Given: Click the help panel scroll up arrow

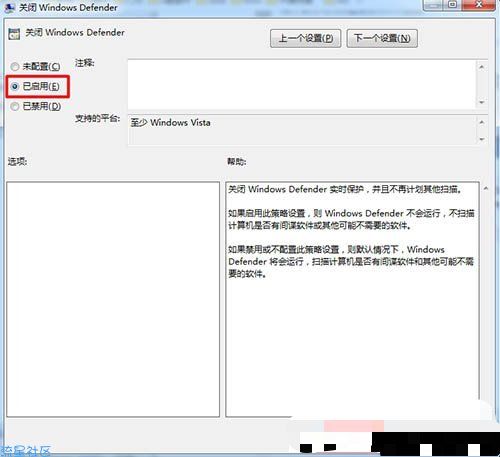Looking at the screenshot, I should coord(486,188).
